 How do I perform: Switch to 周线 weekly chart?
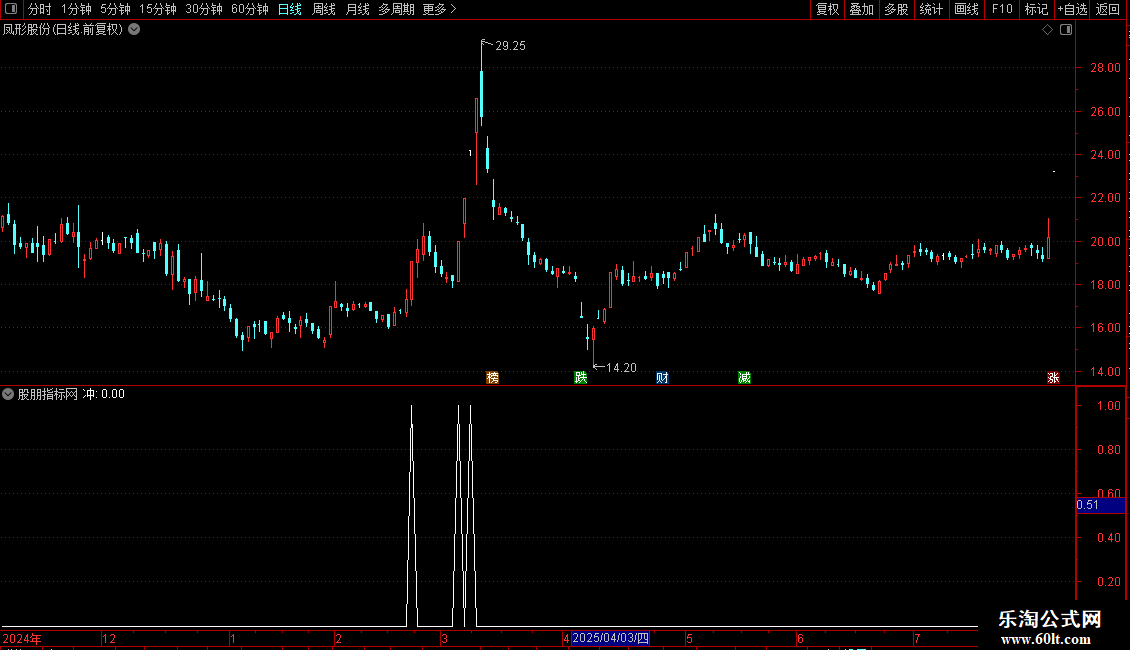pyautogui.click(x=324, y=9)
